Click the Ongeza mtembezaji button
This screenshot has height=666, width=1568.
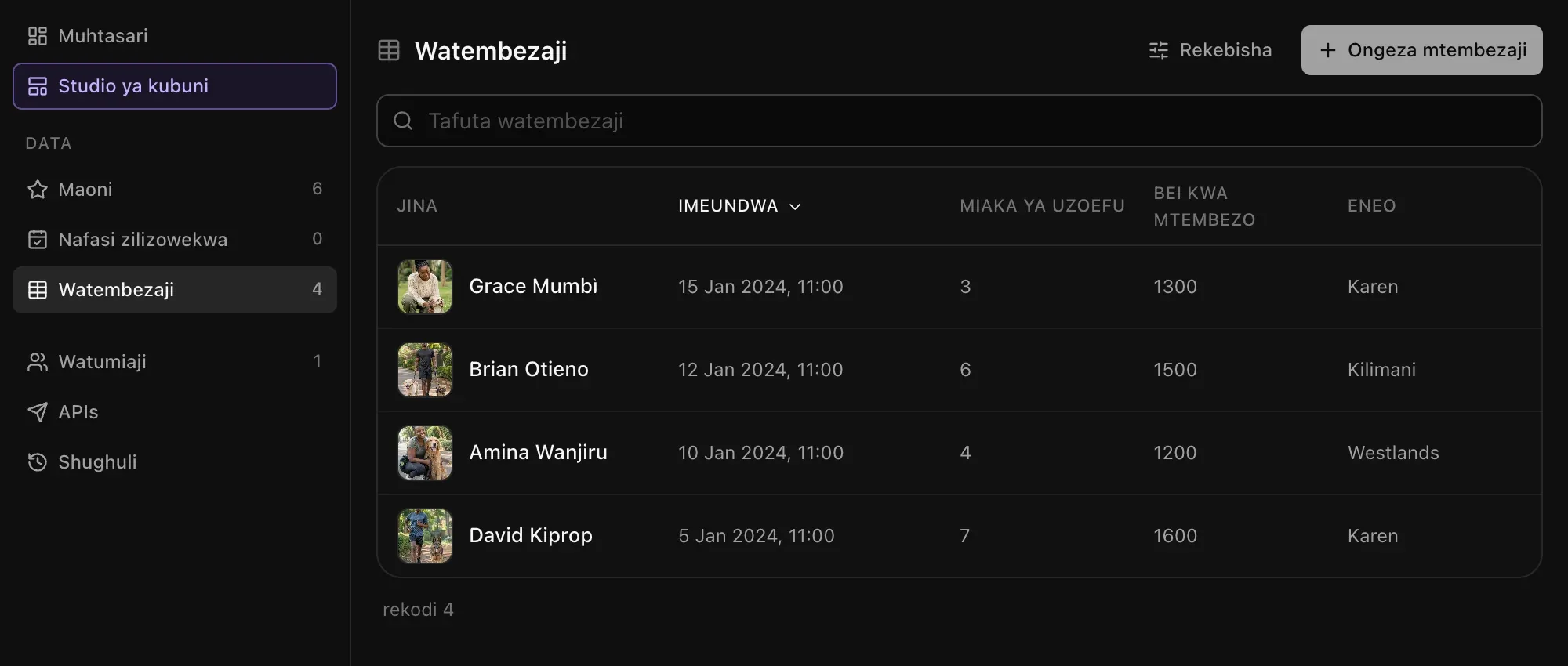pyautogui.click(x=1421, y=50)
